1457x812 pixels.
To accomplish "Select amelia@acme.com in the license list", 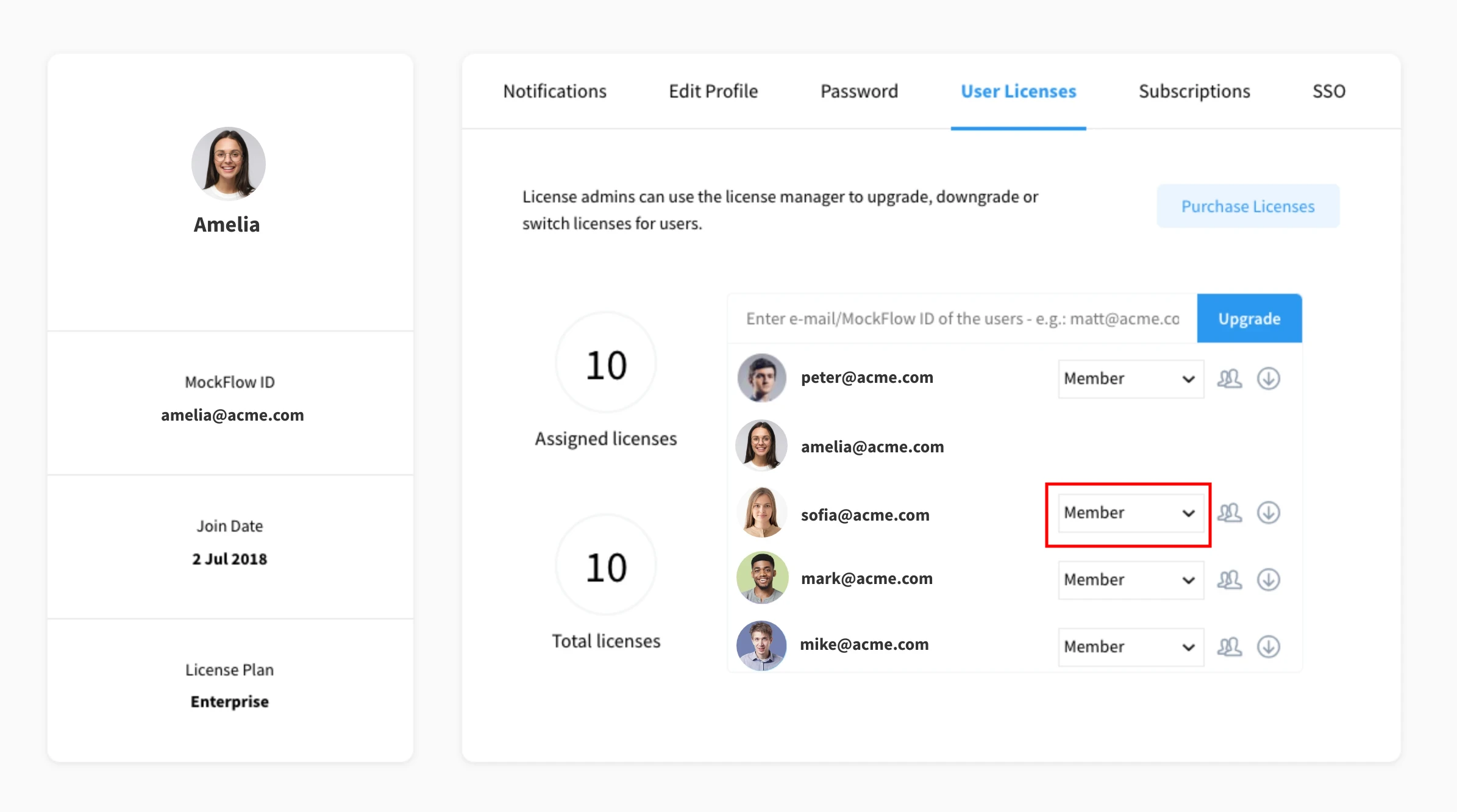I will pyautogui.click(x=872, y=447).
